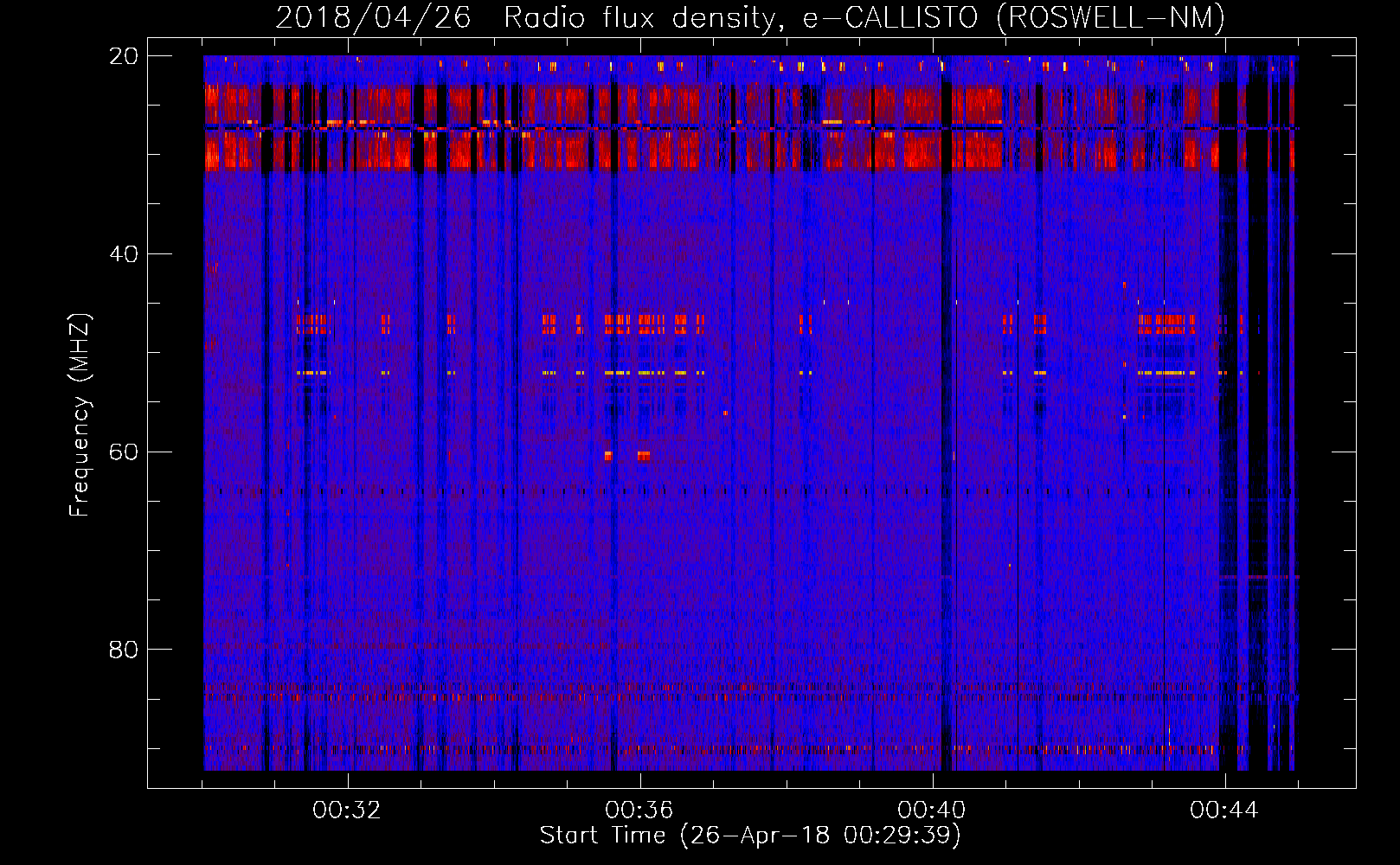
Task: Click the '00:36' time tick label
Action: [639, 811]
